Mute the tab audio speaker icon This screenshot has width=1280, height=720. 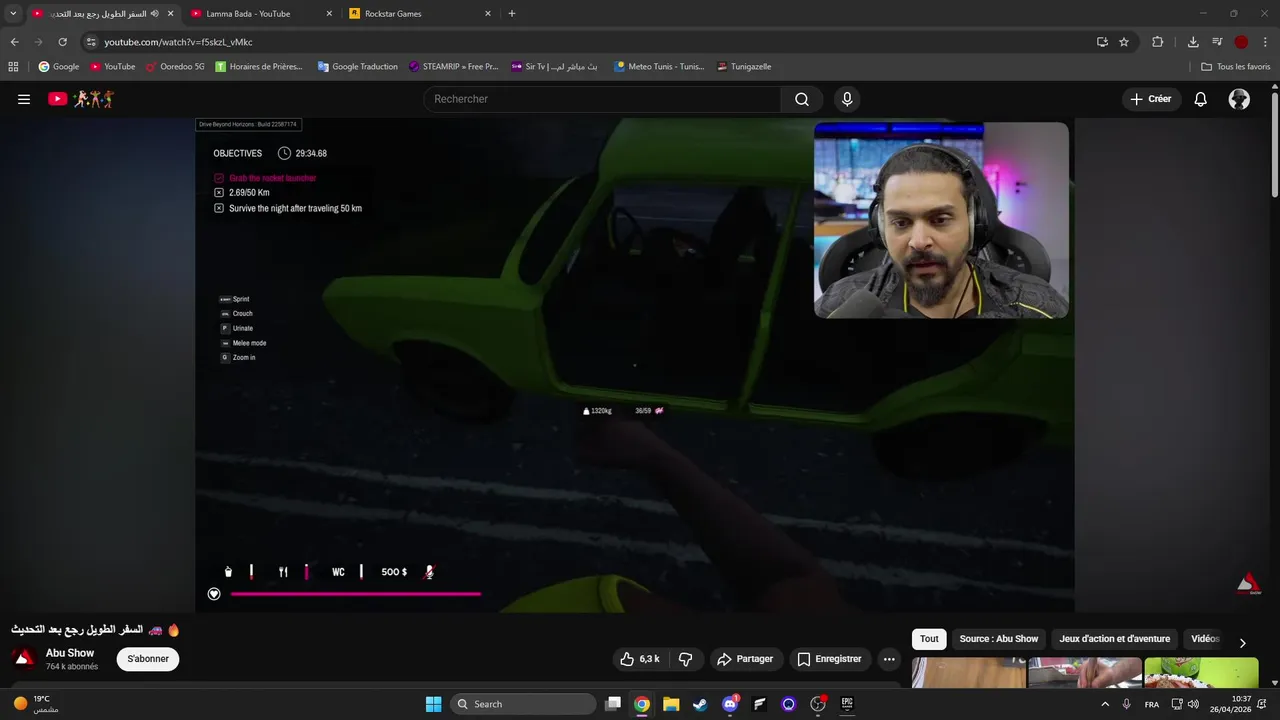tap(154, 14)
